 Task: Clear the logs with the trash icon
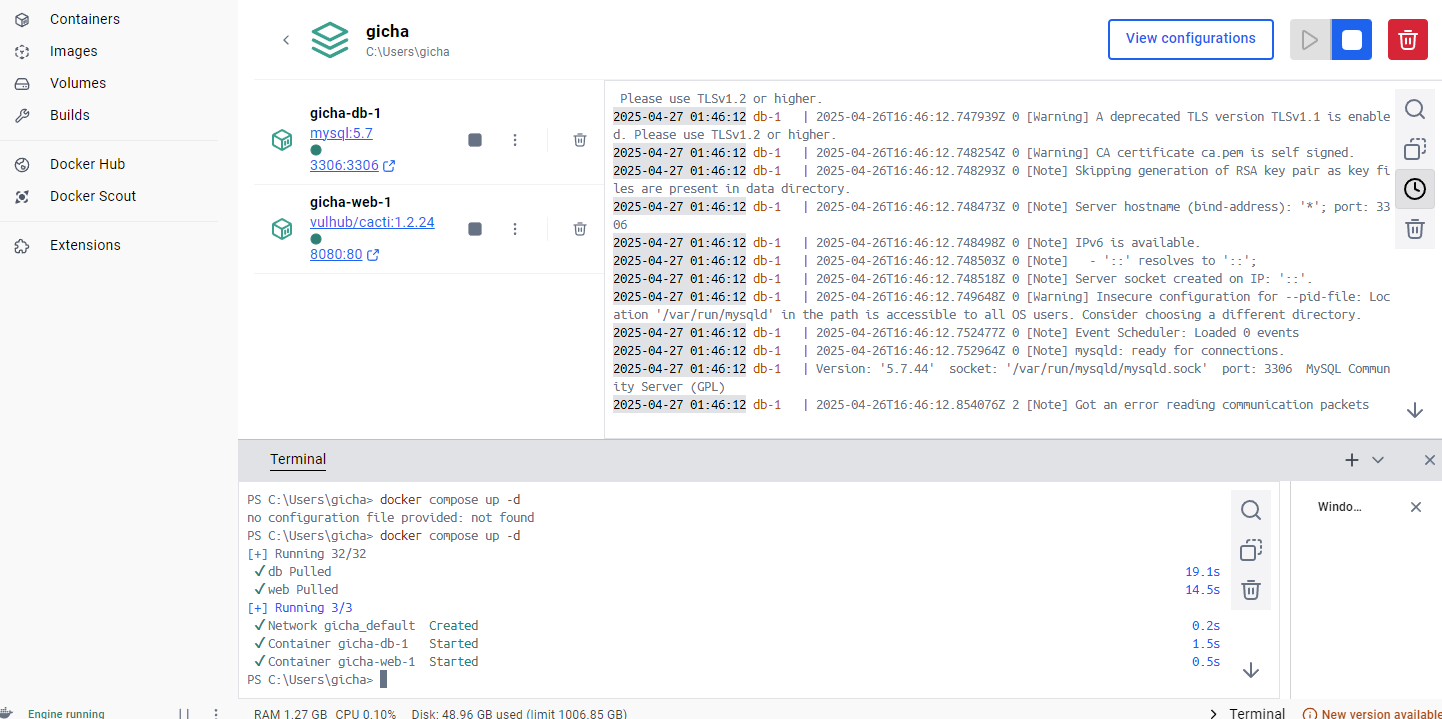pos(1415,229)
